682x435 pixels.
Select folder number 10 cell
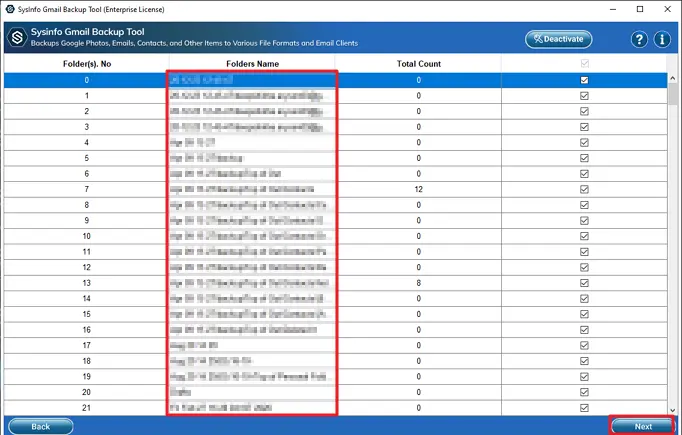point(87,236)
